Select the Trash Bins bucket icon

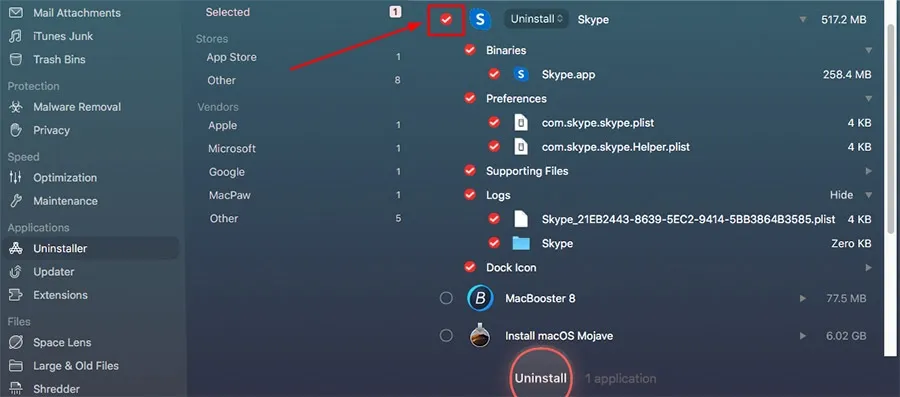(x=16, y=60)
